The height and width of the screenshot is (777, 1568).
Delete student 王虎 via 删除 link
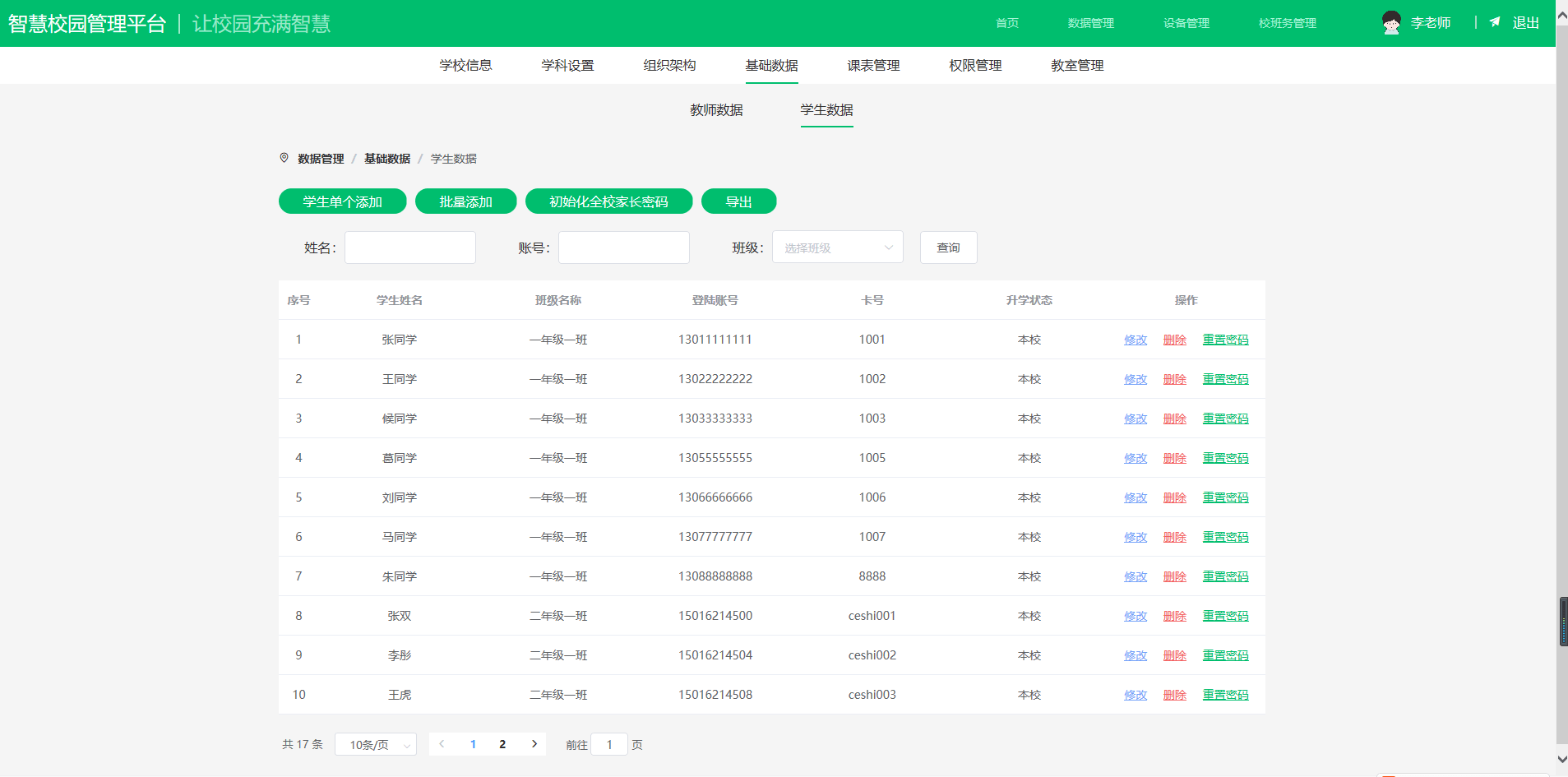point(1174,695)
